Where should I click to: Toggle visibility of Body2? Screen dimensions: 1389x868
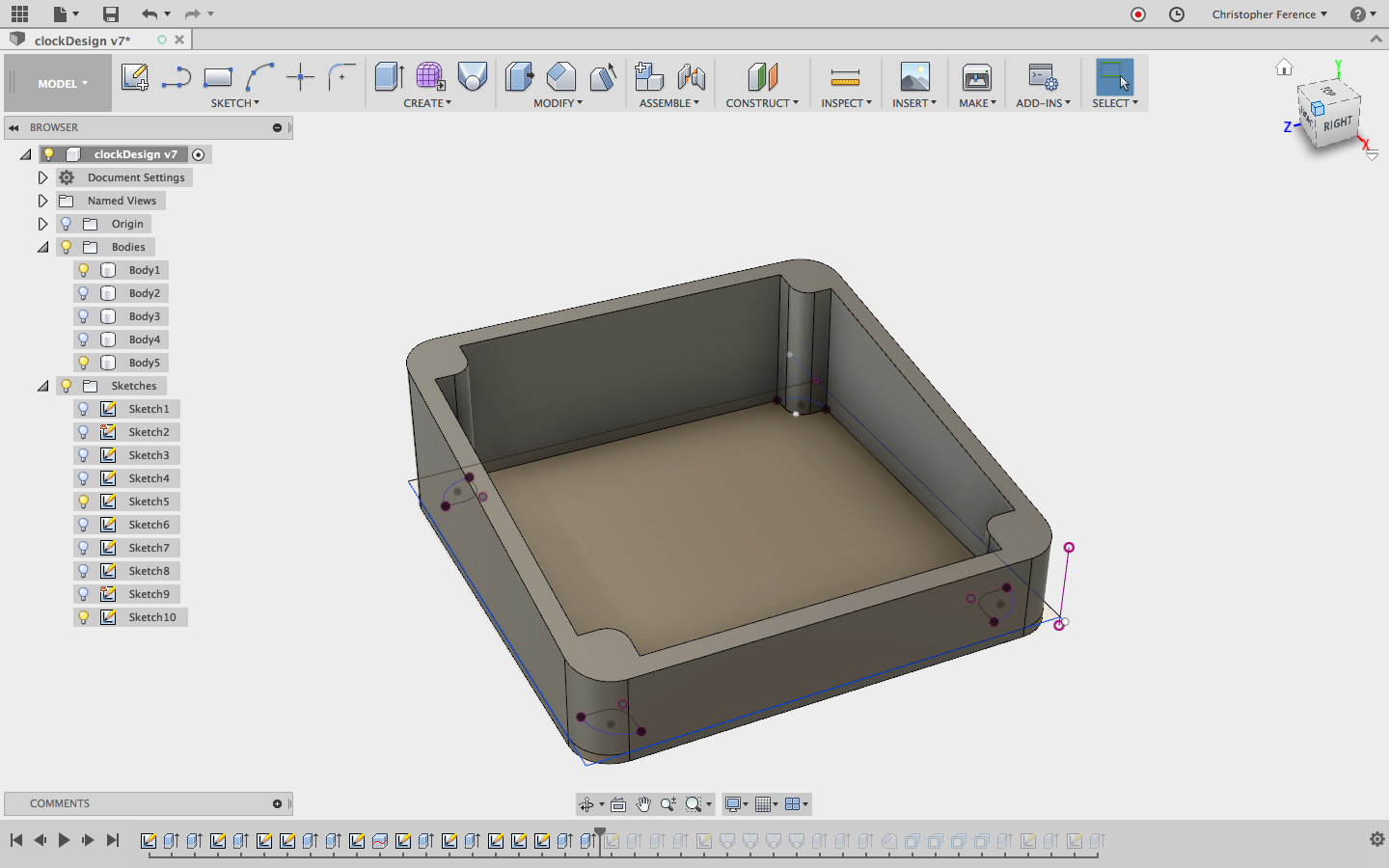pyautogui.click(x=84, y=293)
